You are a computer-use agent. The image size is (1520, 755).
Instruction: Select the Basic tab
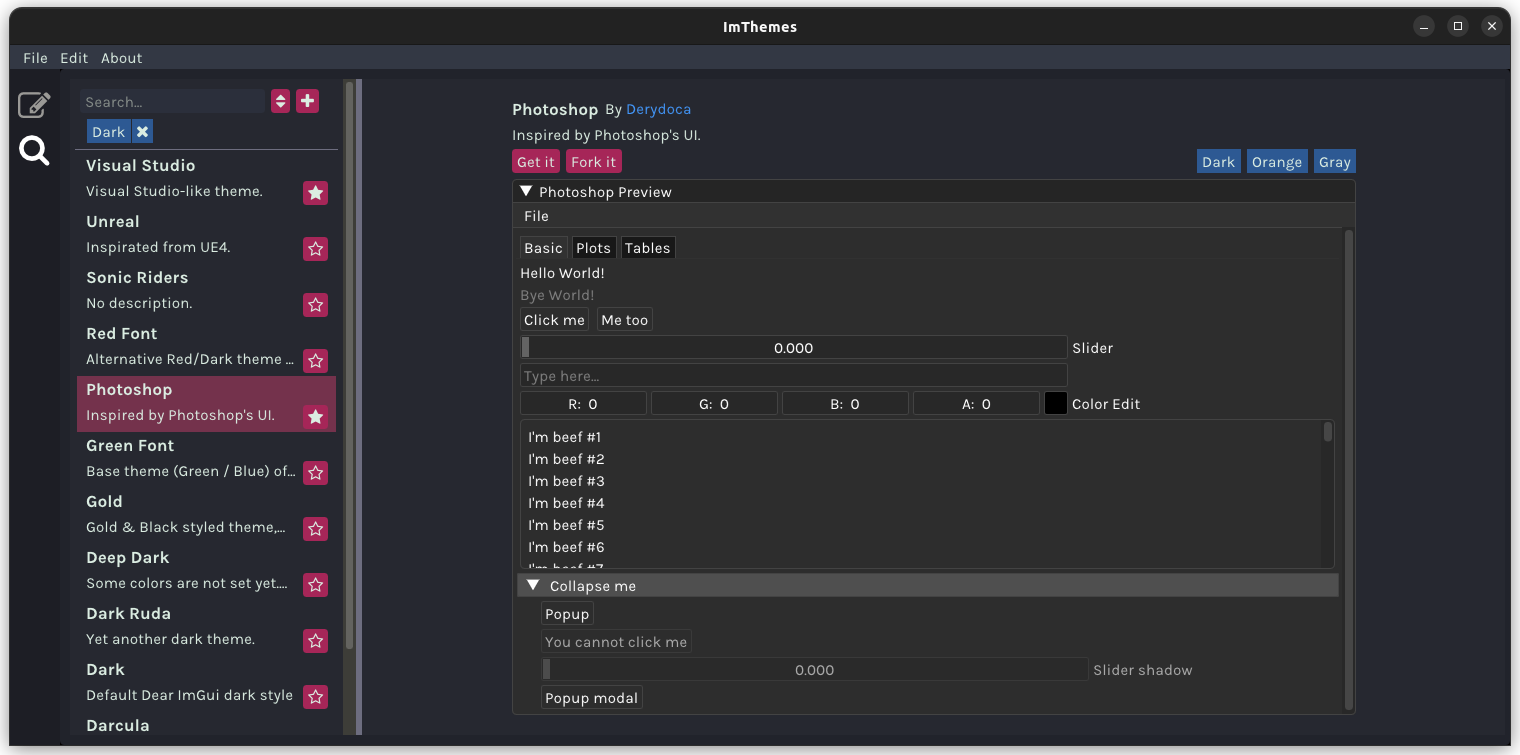pos(543,248)
